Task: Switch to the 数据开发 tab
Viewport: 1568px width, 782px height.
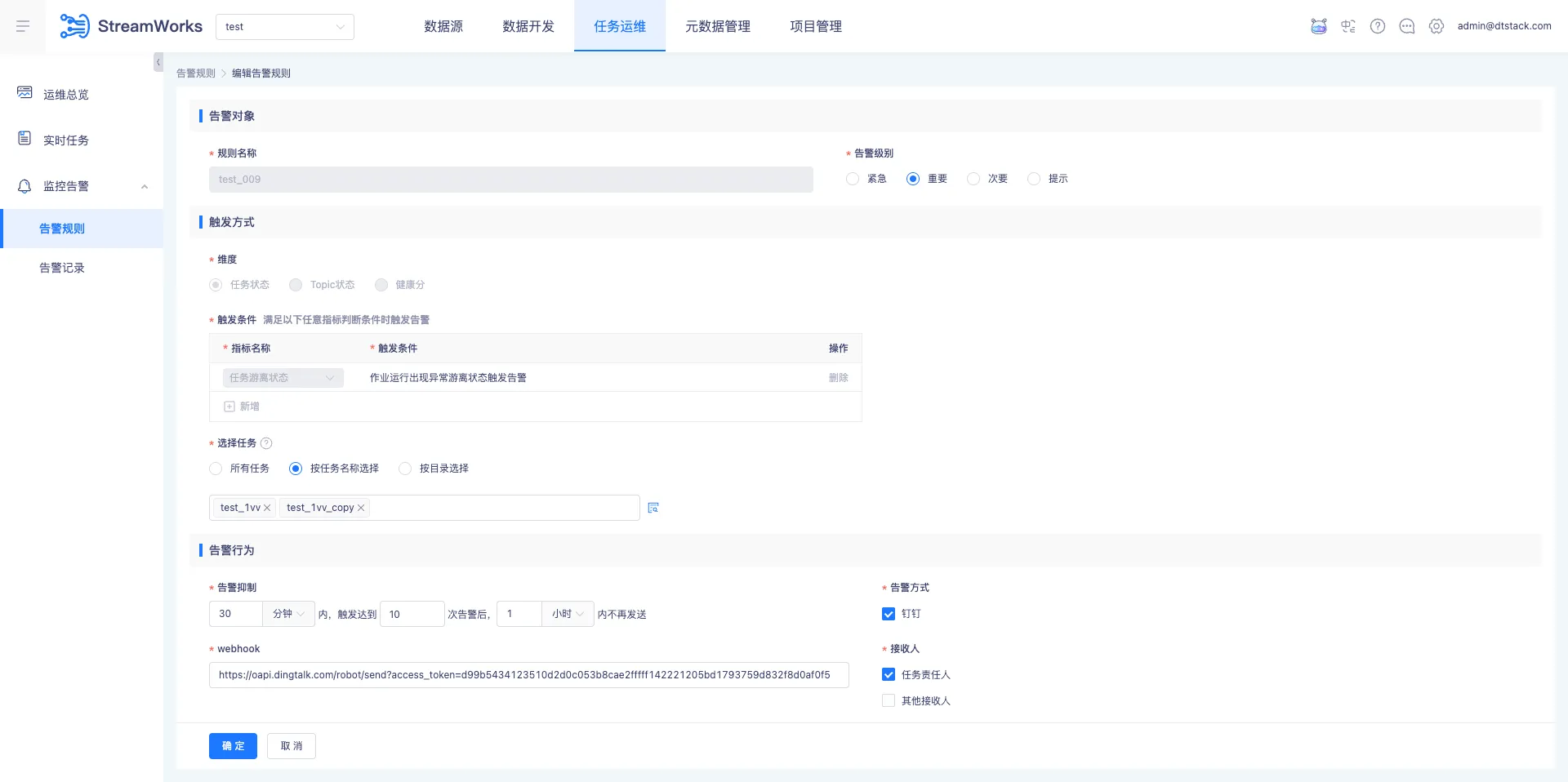Action: [528, 26]
